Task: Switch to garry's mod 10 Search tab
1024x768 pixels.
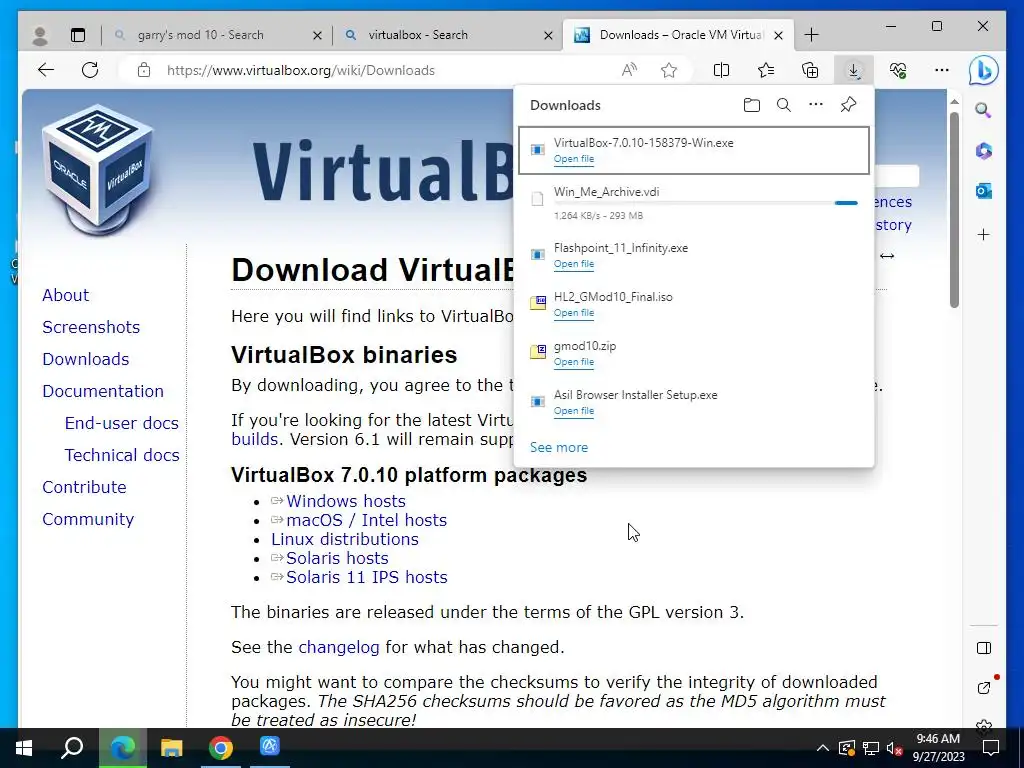Action: point(201,35)
